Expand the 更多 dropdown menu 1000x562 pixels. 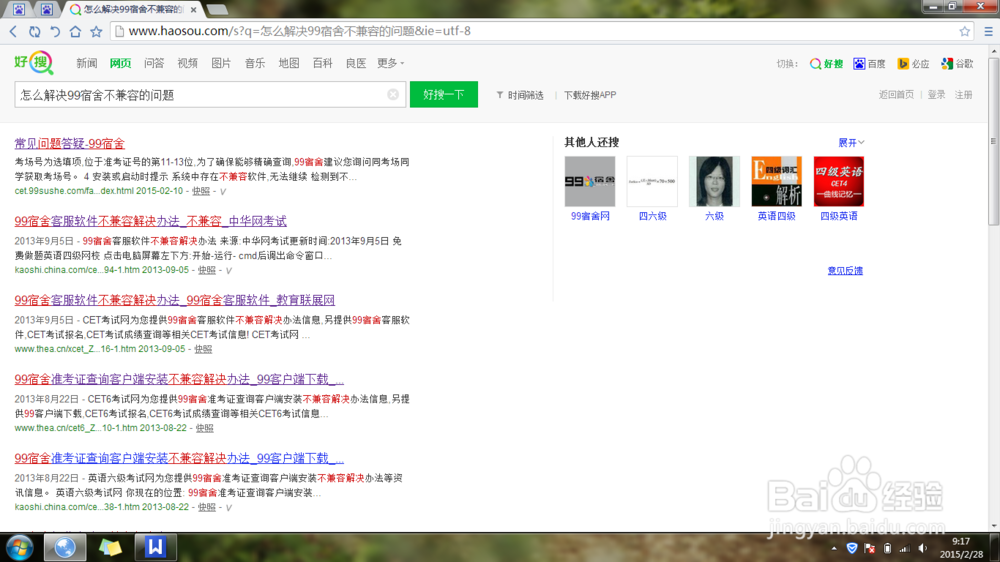(390, 63)
